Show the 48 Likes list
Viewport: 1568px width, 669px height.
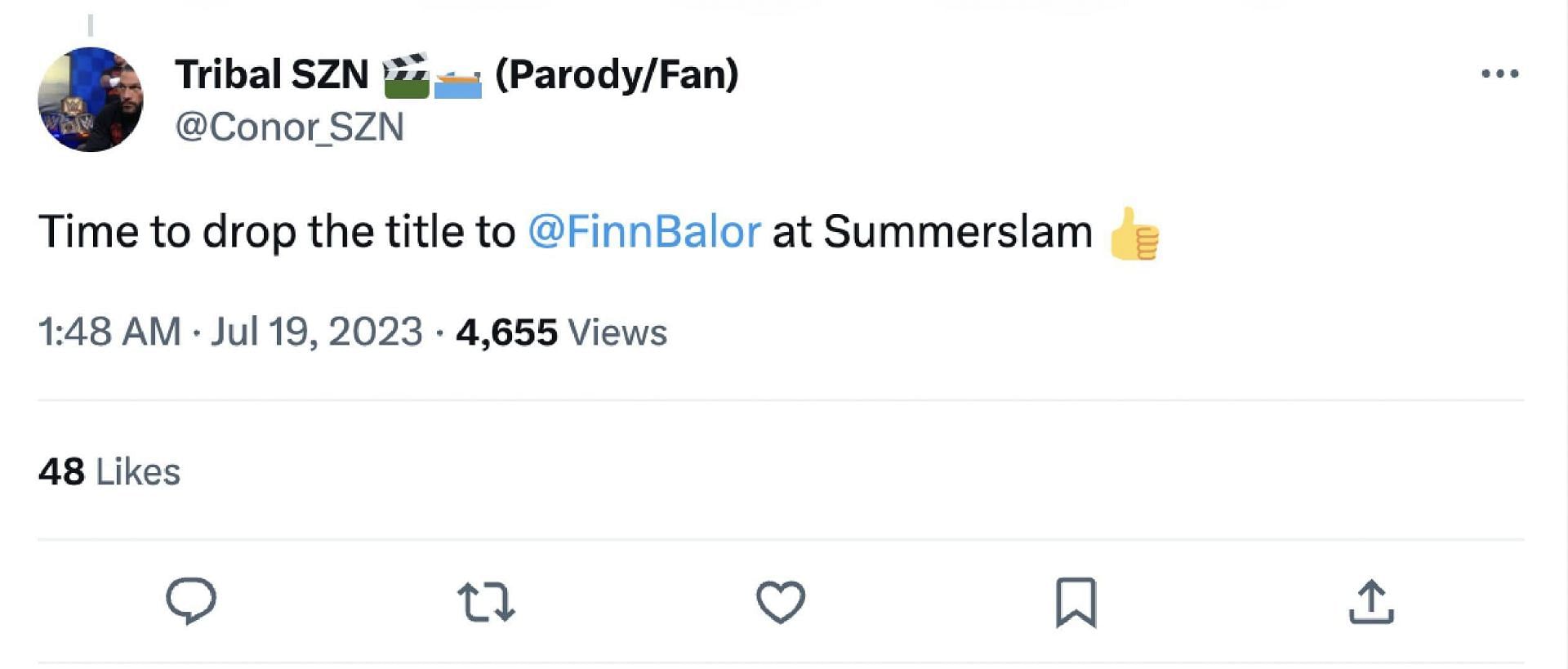(109, 472)
